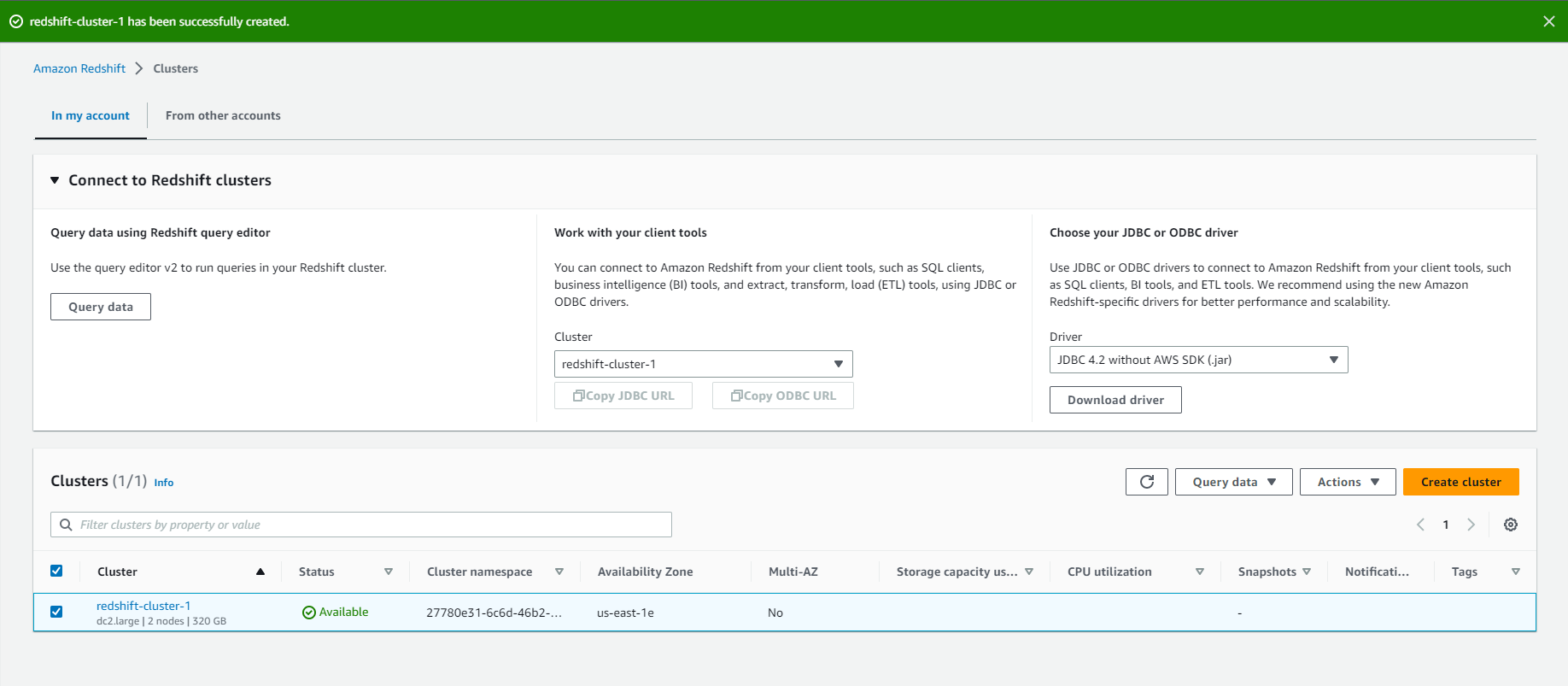The height and width of the screenshot is (686, 1568).
Task: Open the Info link next to Clusters heading
Action: point(164,483)
